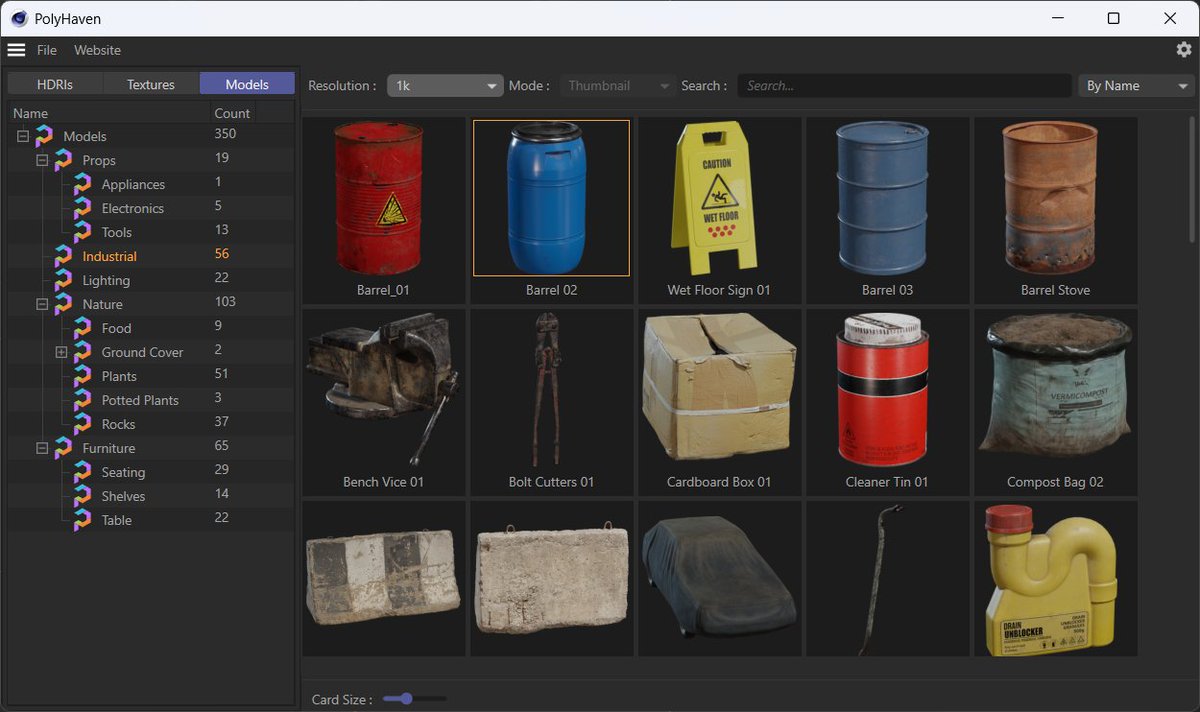Collapse the Props tree node
The height and width of the screenshot is (712, 1200).
coord(42,160)
